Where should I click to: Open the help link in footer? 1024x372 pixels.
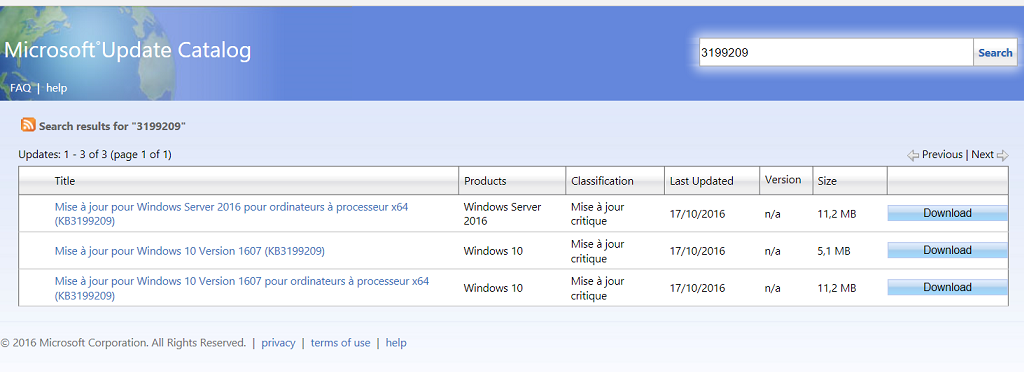pyautogui.click(x=396, y=343)
